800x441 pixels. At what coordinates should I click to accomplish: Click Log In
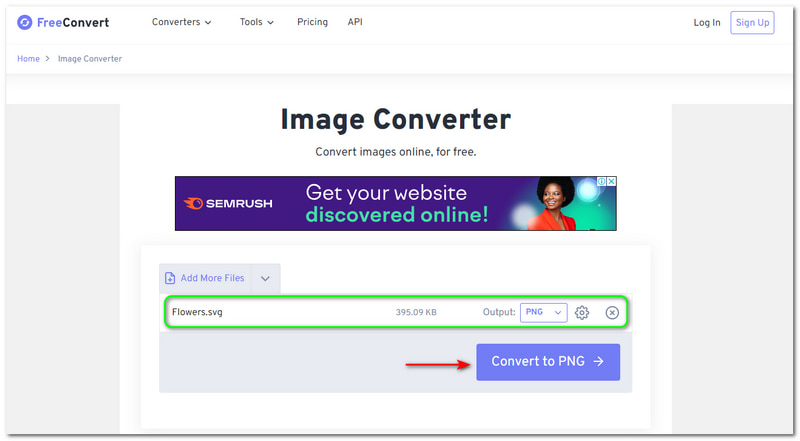pyautogui.click(x=707, y=22)
